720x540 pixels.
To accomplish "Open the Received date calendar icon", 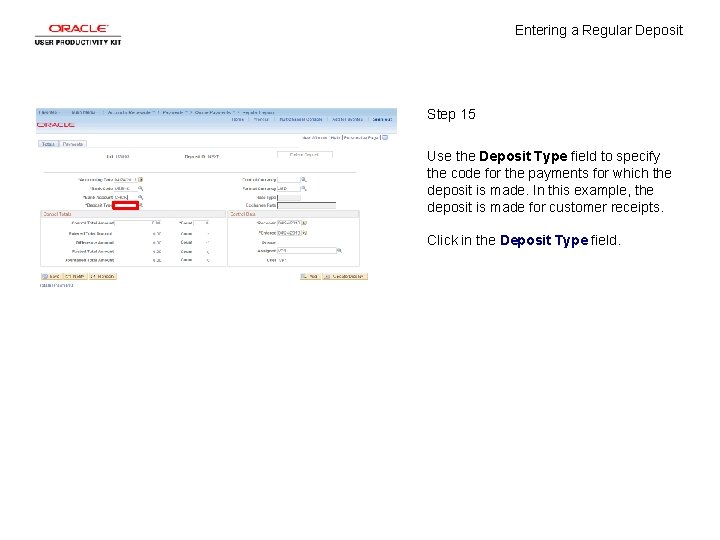I will [x=305, y=223].
